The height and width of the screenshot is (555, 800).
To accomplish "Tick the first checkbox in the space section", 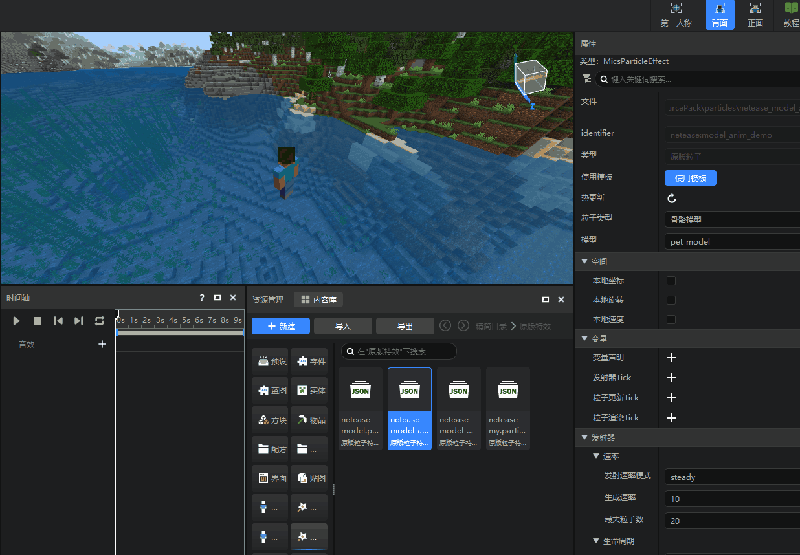I will pyautogui.click(x=671, y=281).
